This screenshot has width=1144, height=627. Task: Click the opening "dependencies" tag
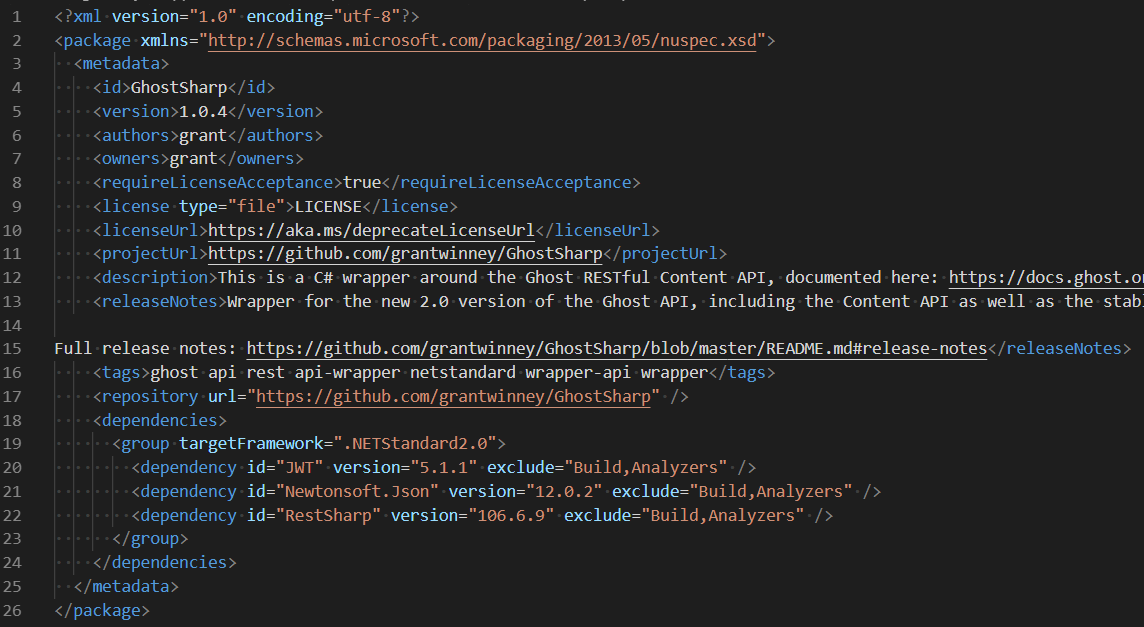tap(160, 420)
